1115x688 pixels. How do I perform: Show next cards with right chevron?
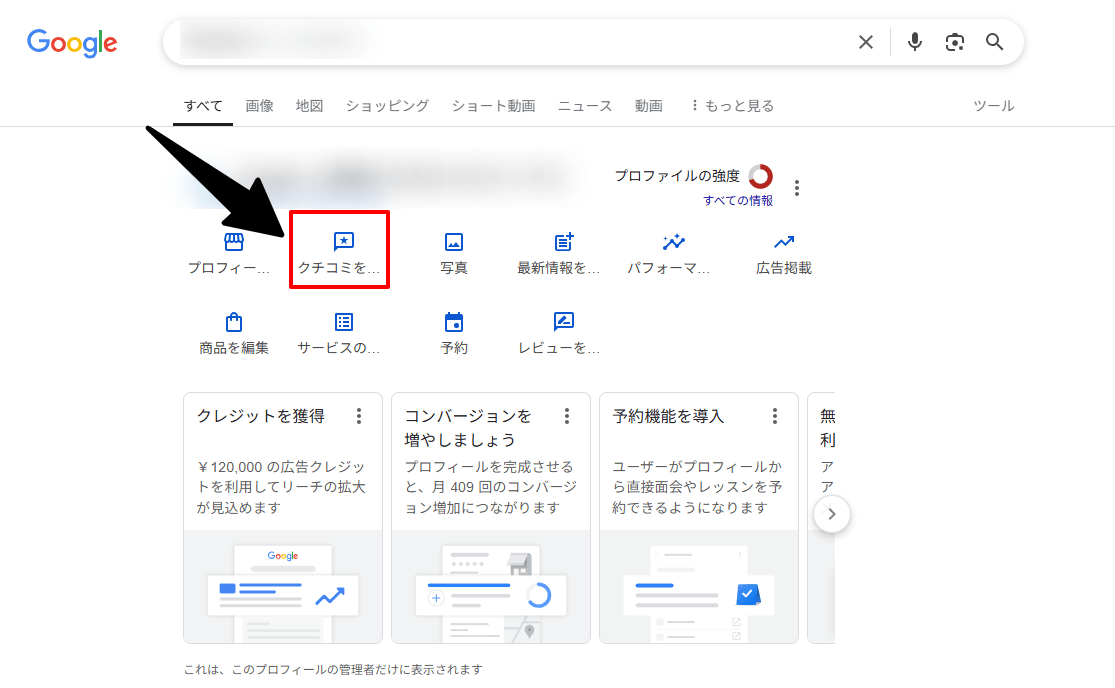(x=831, y=514)
